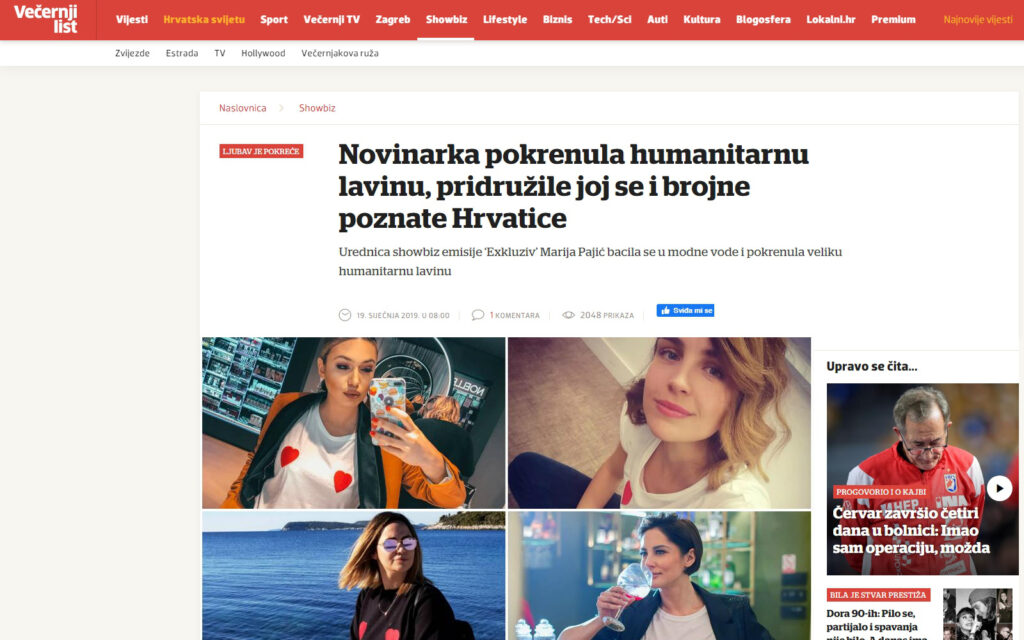Open the Sport menu item
The height and width of the screenshot is (640, 1024).
274,20
